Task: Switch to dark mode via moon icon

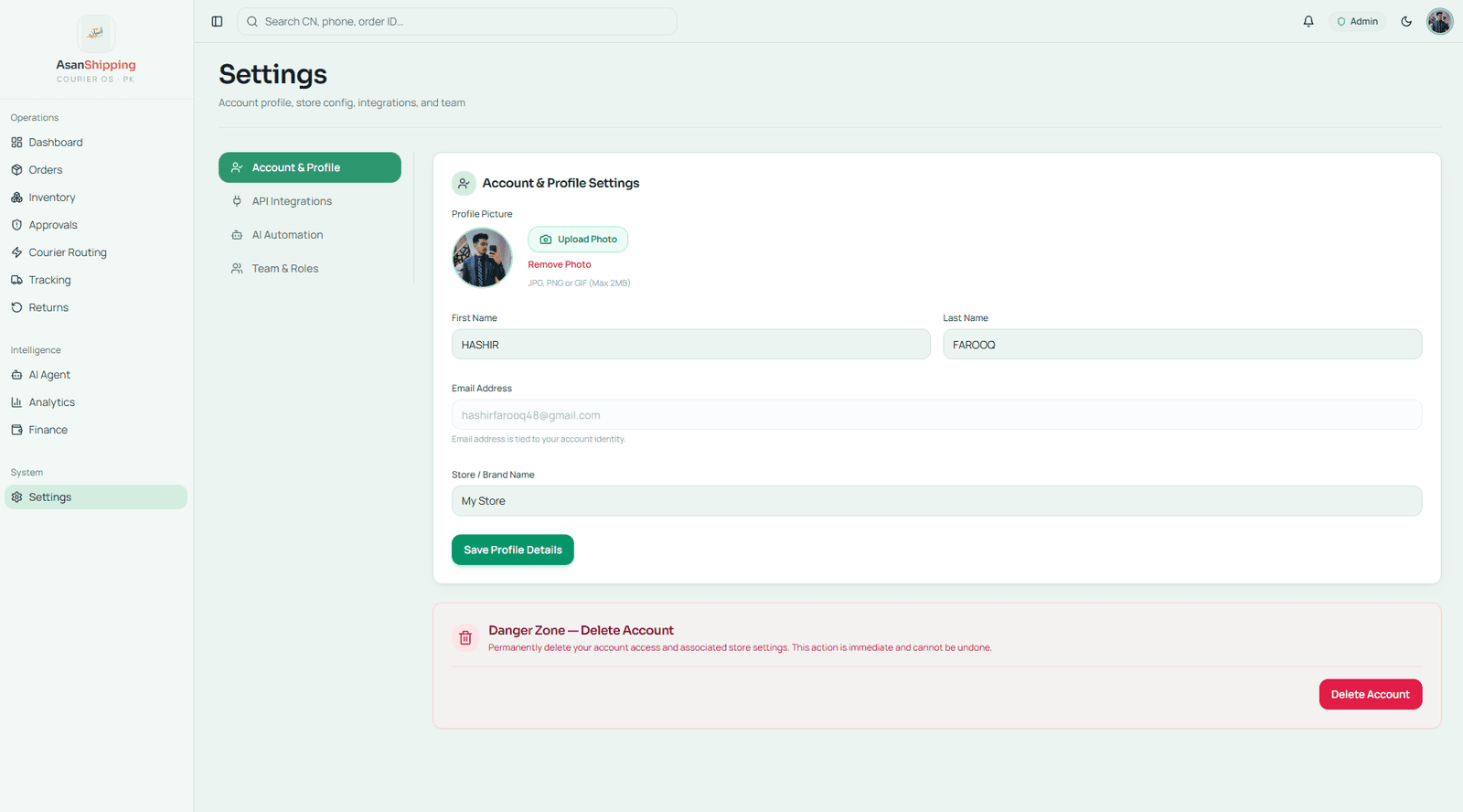Action: point(1406,21)
